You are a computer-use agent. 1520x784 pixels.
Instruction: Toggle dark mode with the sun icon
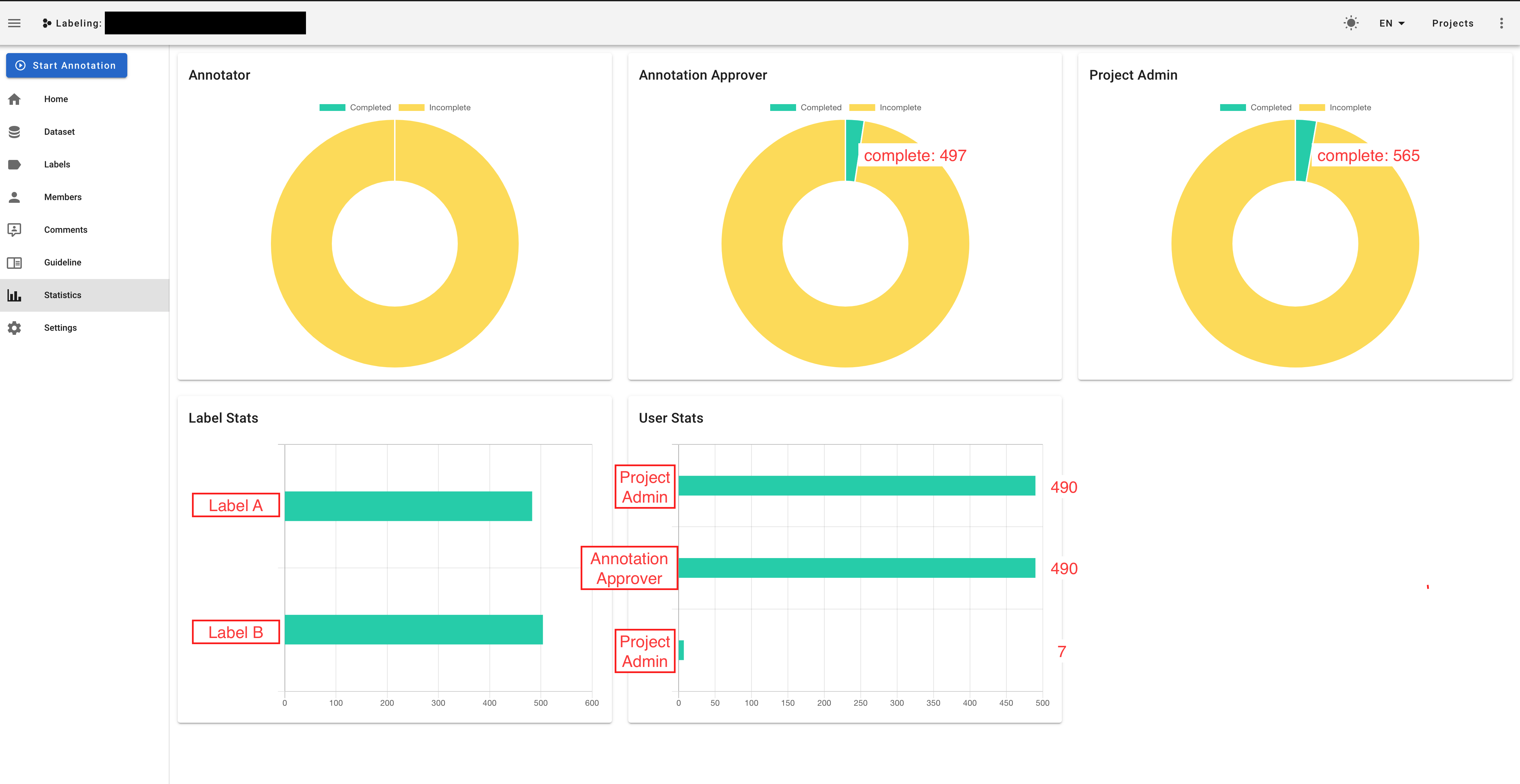[1351, 23]
